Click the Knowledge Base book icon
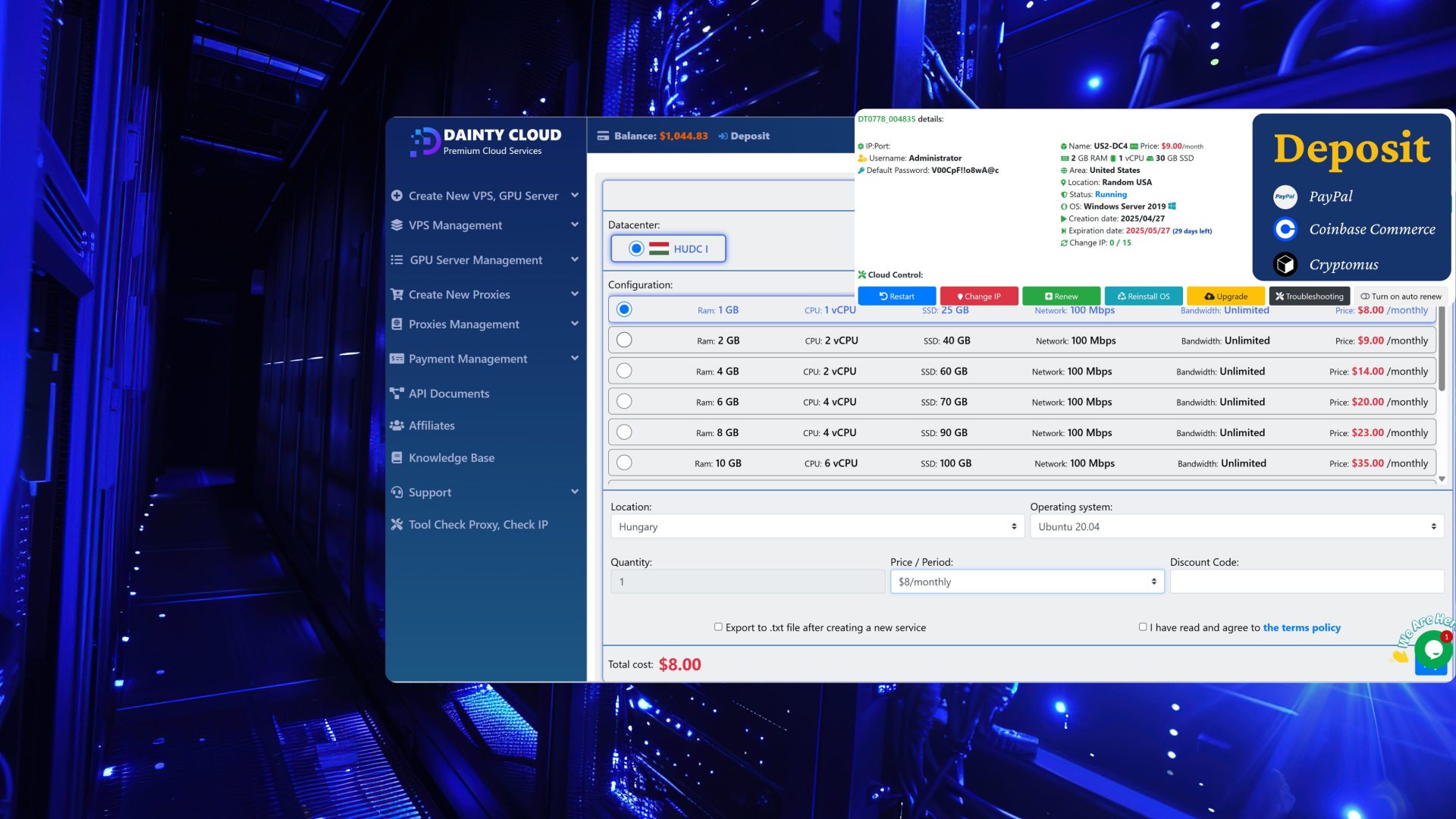 (x=397, y=458)
